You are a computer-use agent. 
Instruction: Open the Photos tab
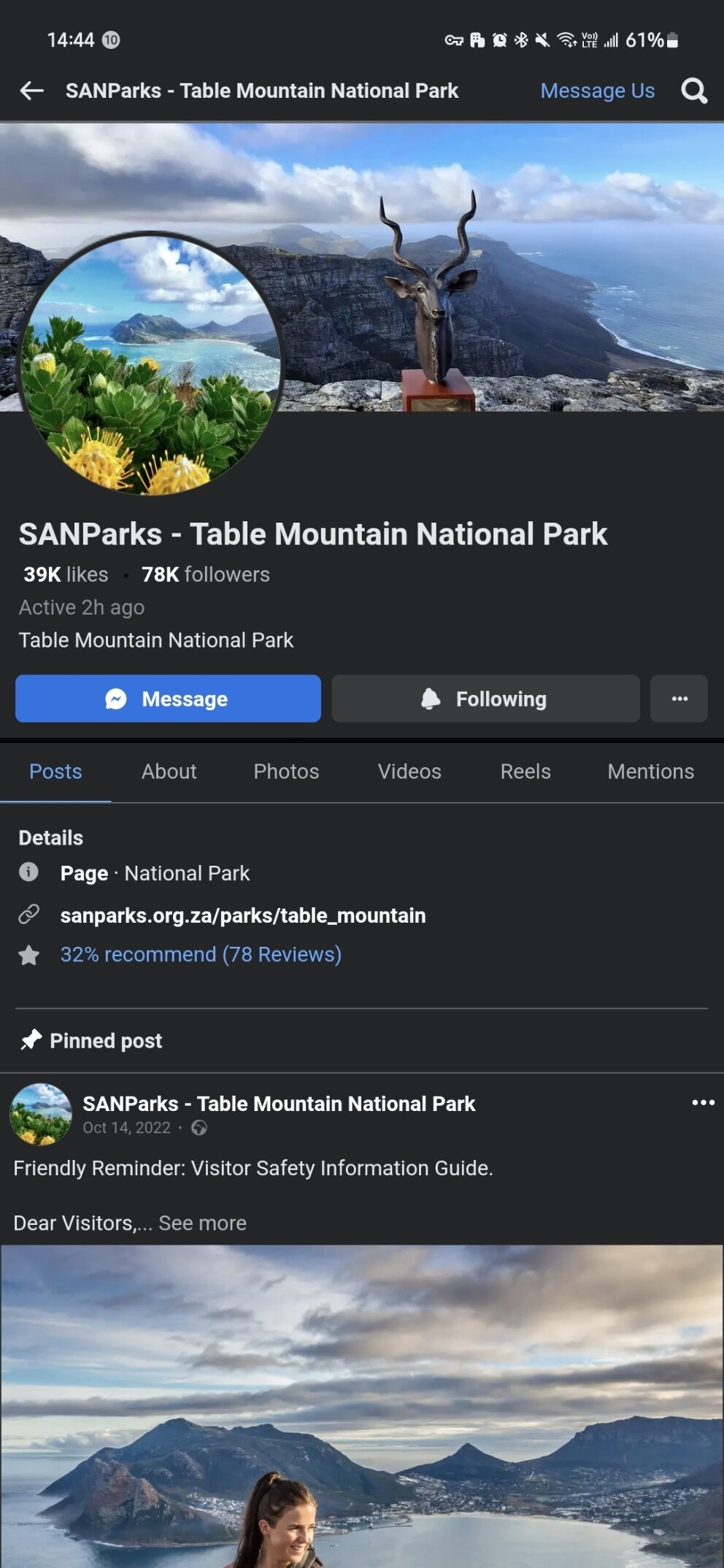(x=286, y=772)
